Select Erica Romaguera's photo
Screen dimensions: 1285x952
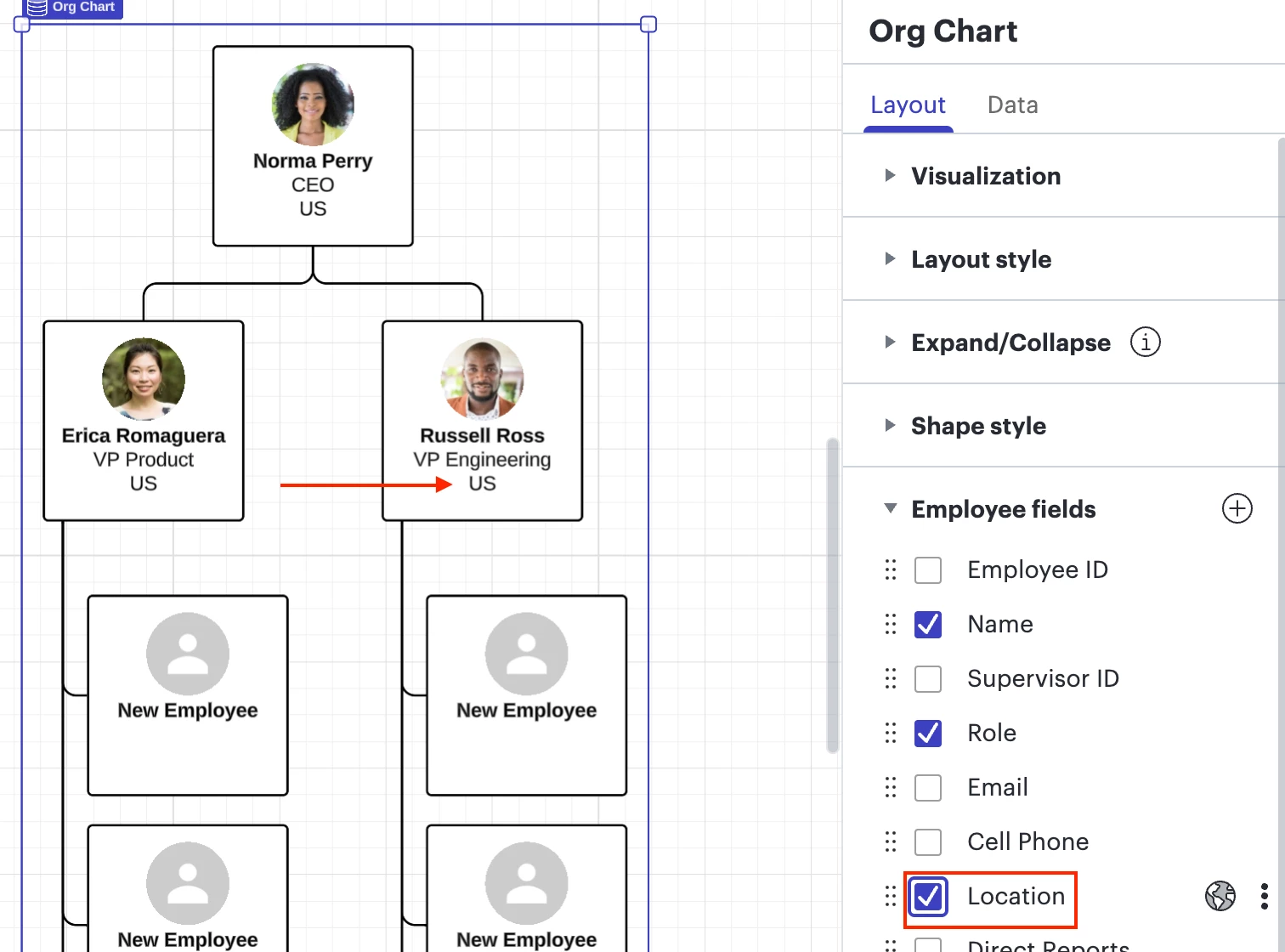[144, 379]
